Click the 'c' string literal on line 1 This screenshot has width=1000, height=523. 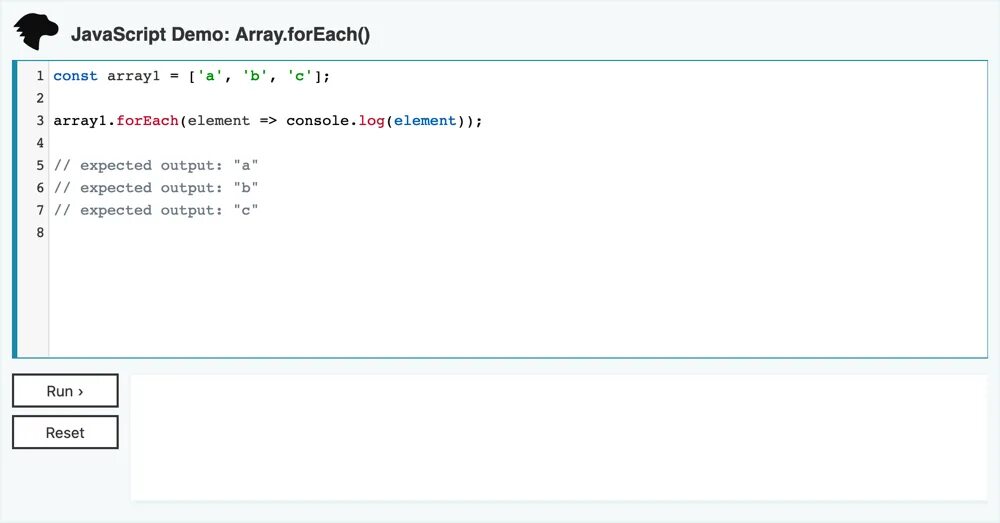click(x=299, y=76)
